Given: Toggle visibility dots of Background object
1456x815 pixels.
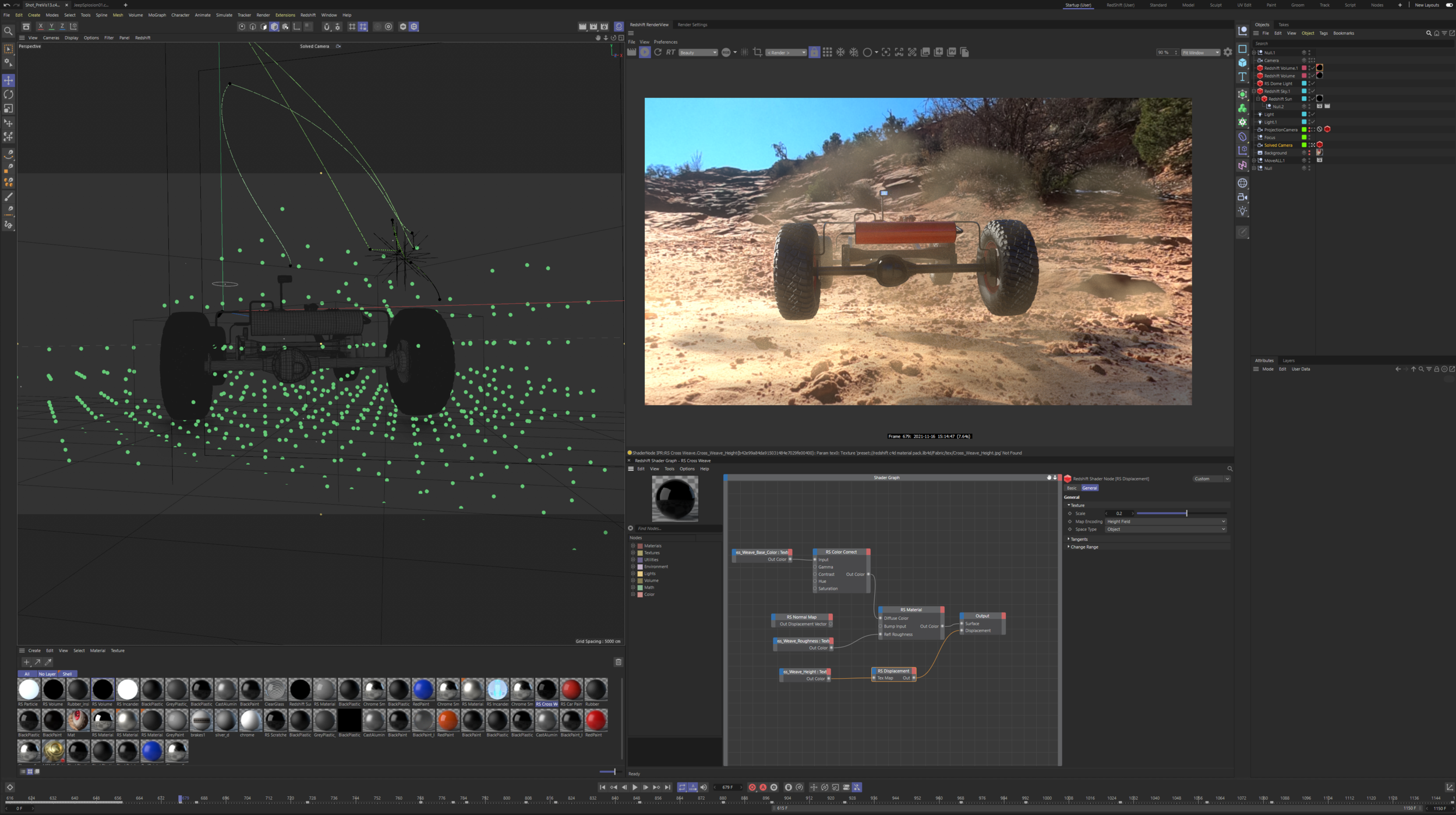Looking at the screenshot, I should [x=1309, y=153].
